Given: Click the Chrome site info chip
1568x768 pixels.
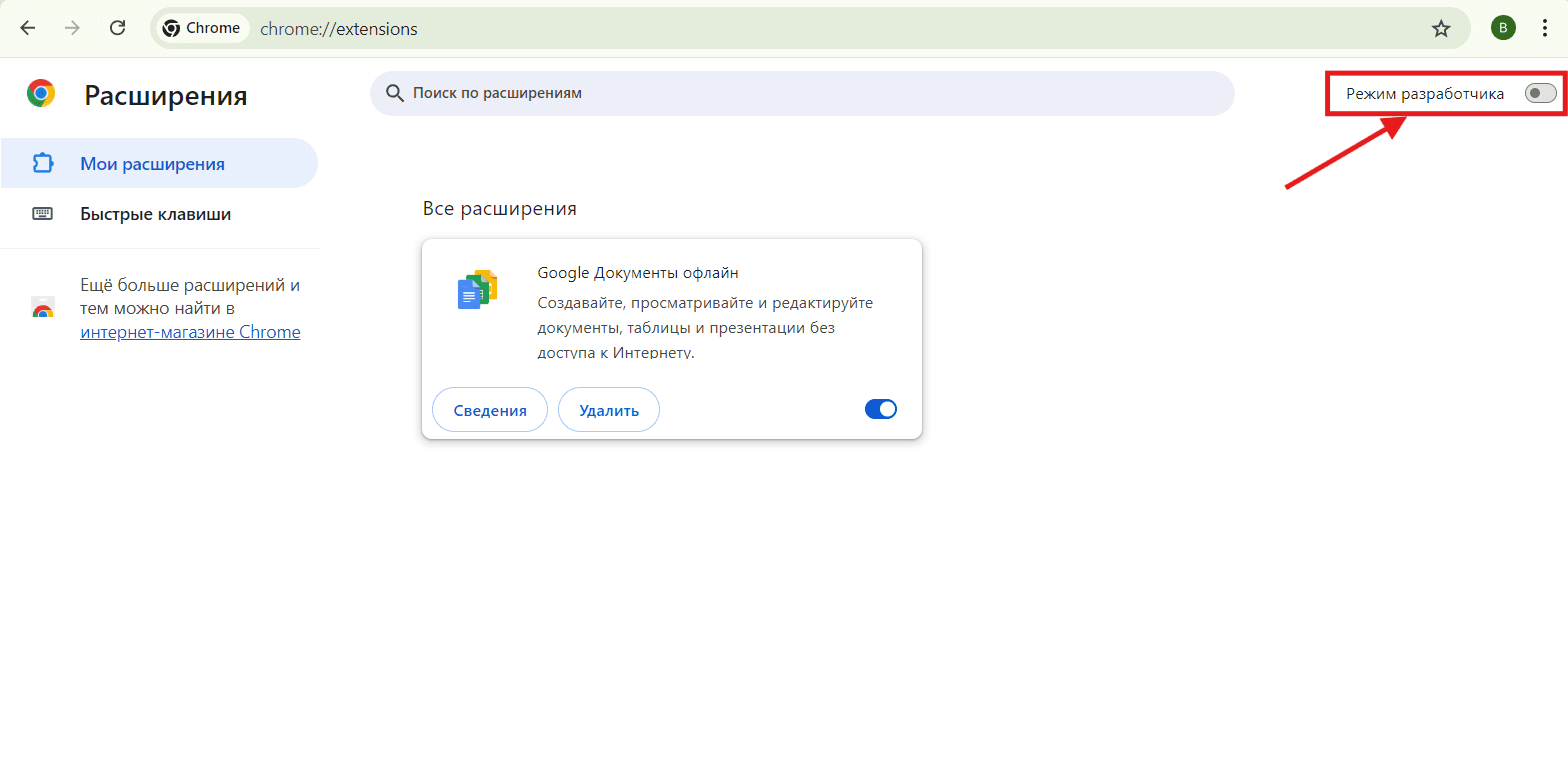Looking at the screenshot, I should click(201, 29).
